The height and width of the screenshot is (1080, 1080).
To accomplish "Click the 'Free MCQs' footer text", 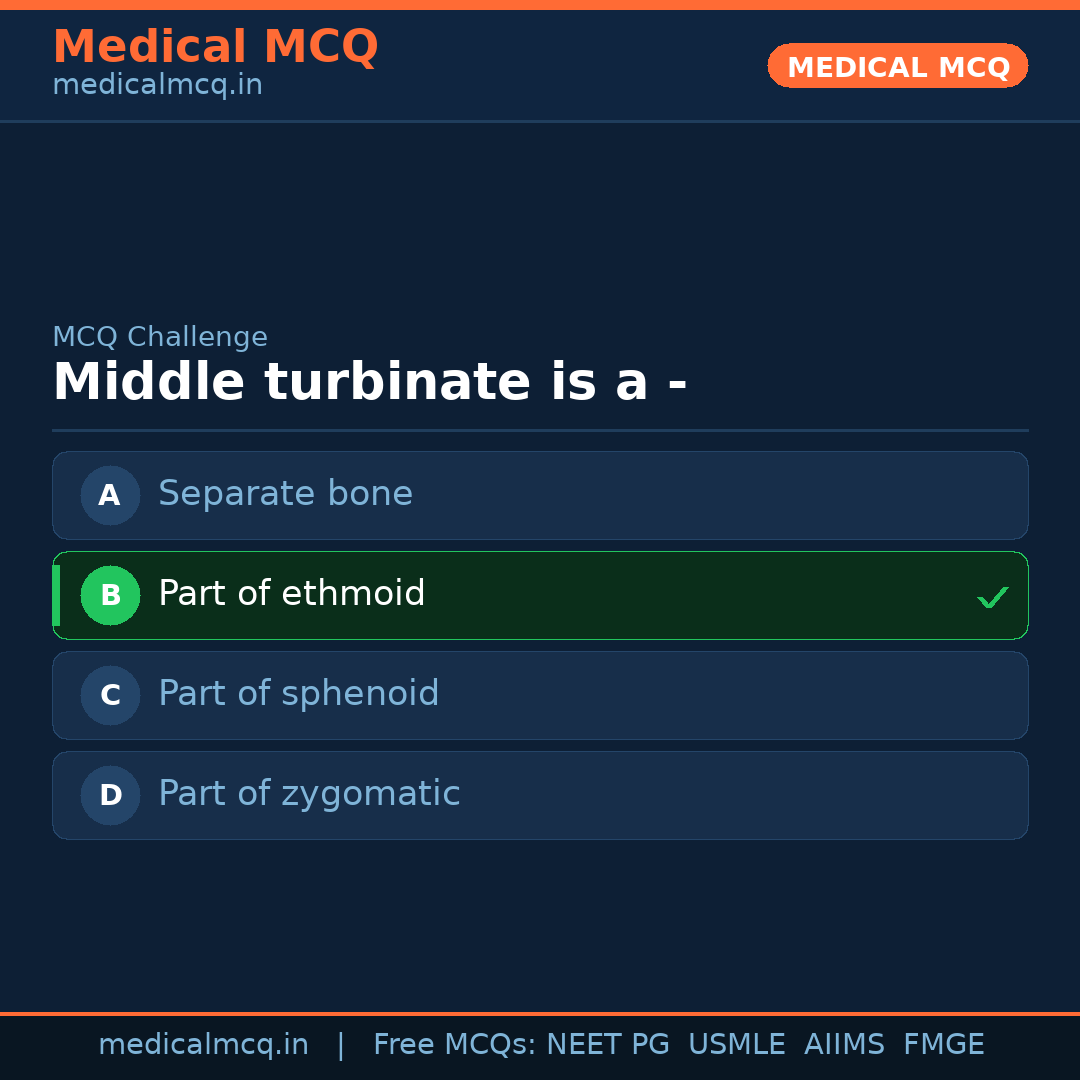I will [x=454, y=1045].
